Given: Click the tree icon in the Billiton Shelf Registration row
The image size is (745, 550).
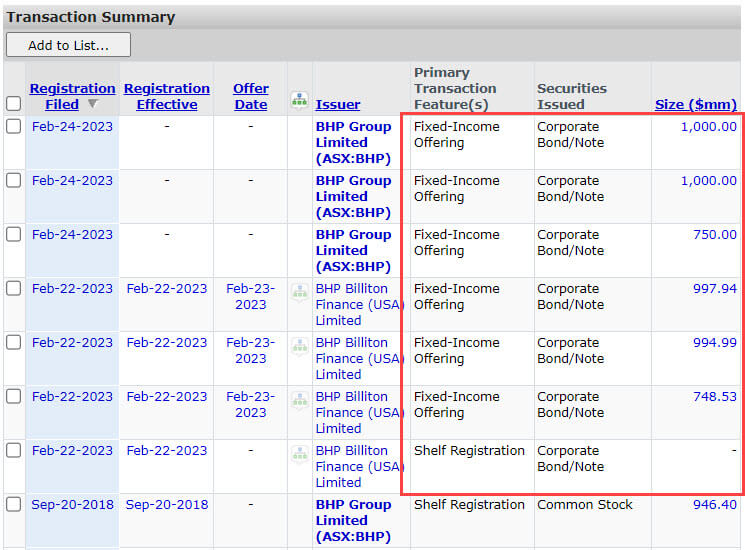Looking at the screenshot, I should [300, 454].
